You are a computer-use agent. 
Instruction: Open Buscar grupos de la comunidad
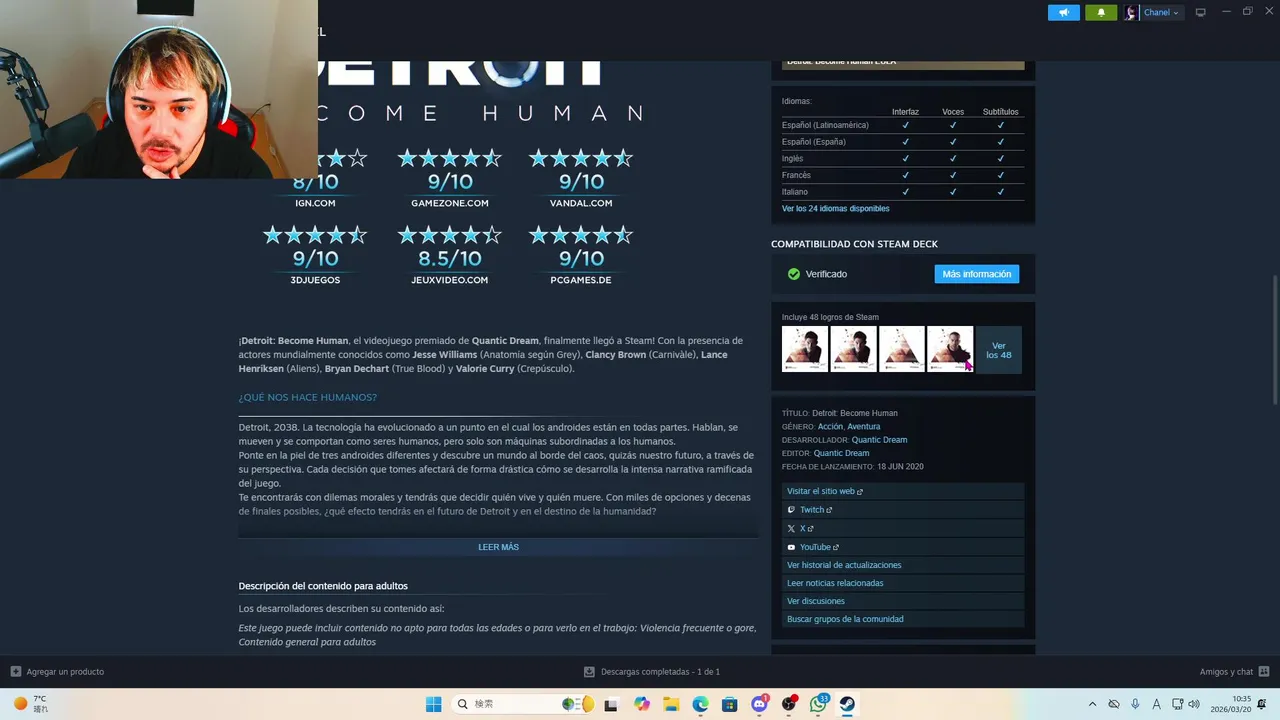point(845,619)
